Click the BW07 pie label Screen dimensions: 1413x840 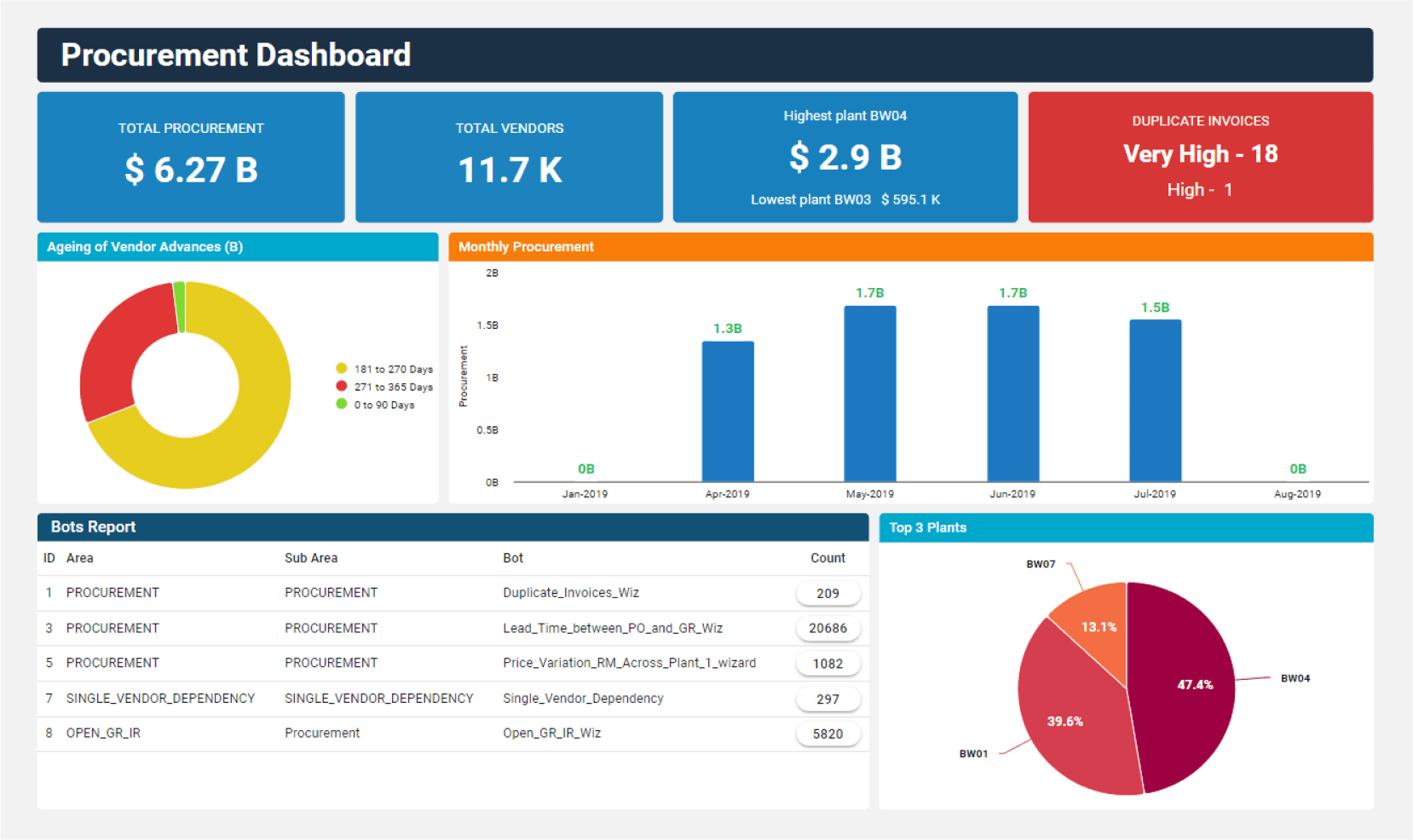tap(1041, 564)
